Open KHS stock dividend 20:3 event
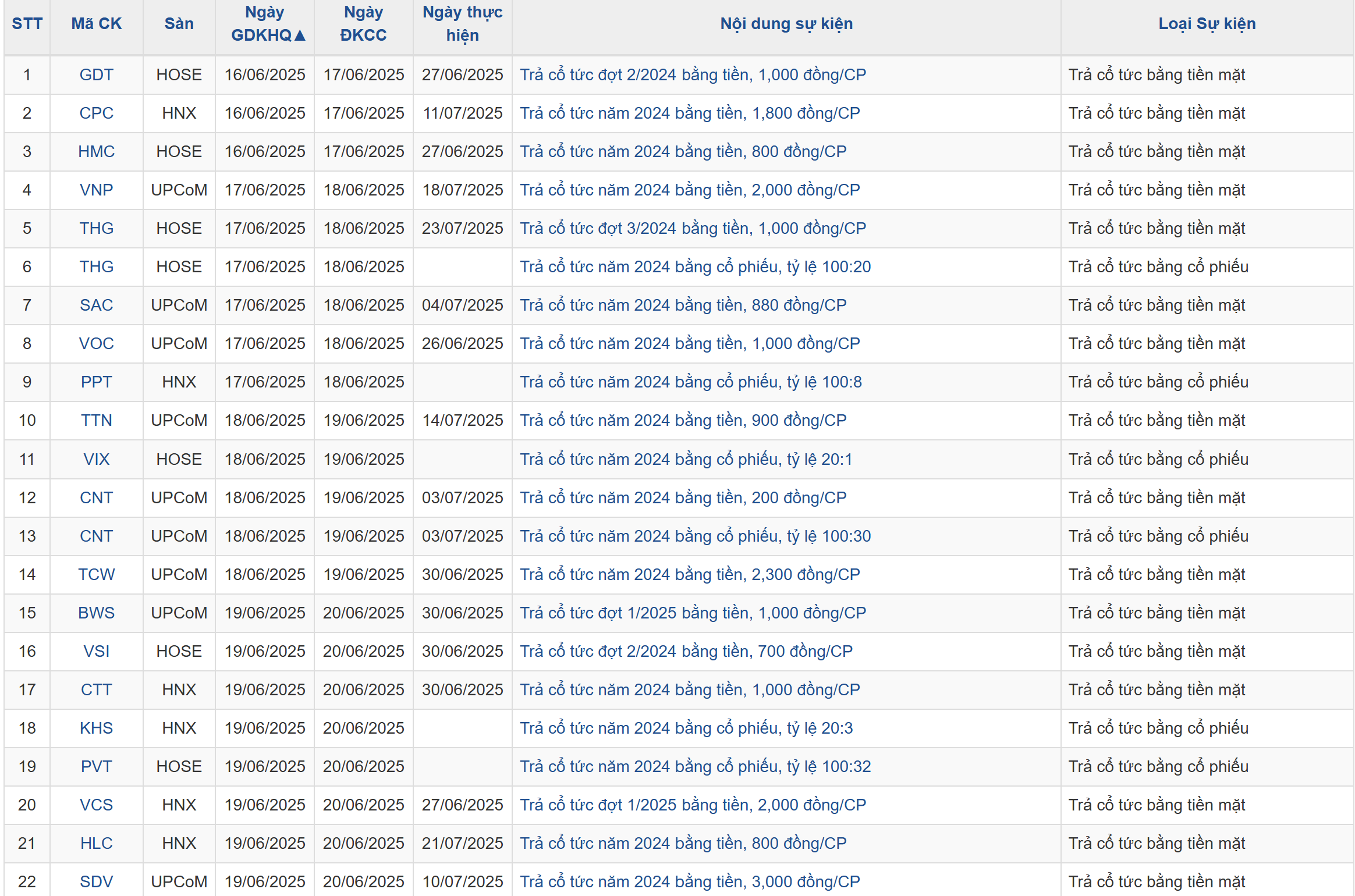 (686, 728)
